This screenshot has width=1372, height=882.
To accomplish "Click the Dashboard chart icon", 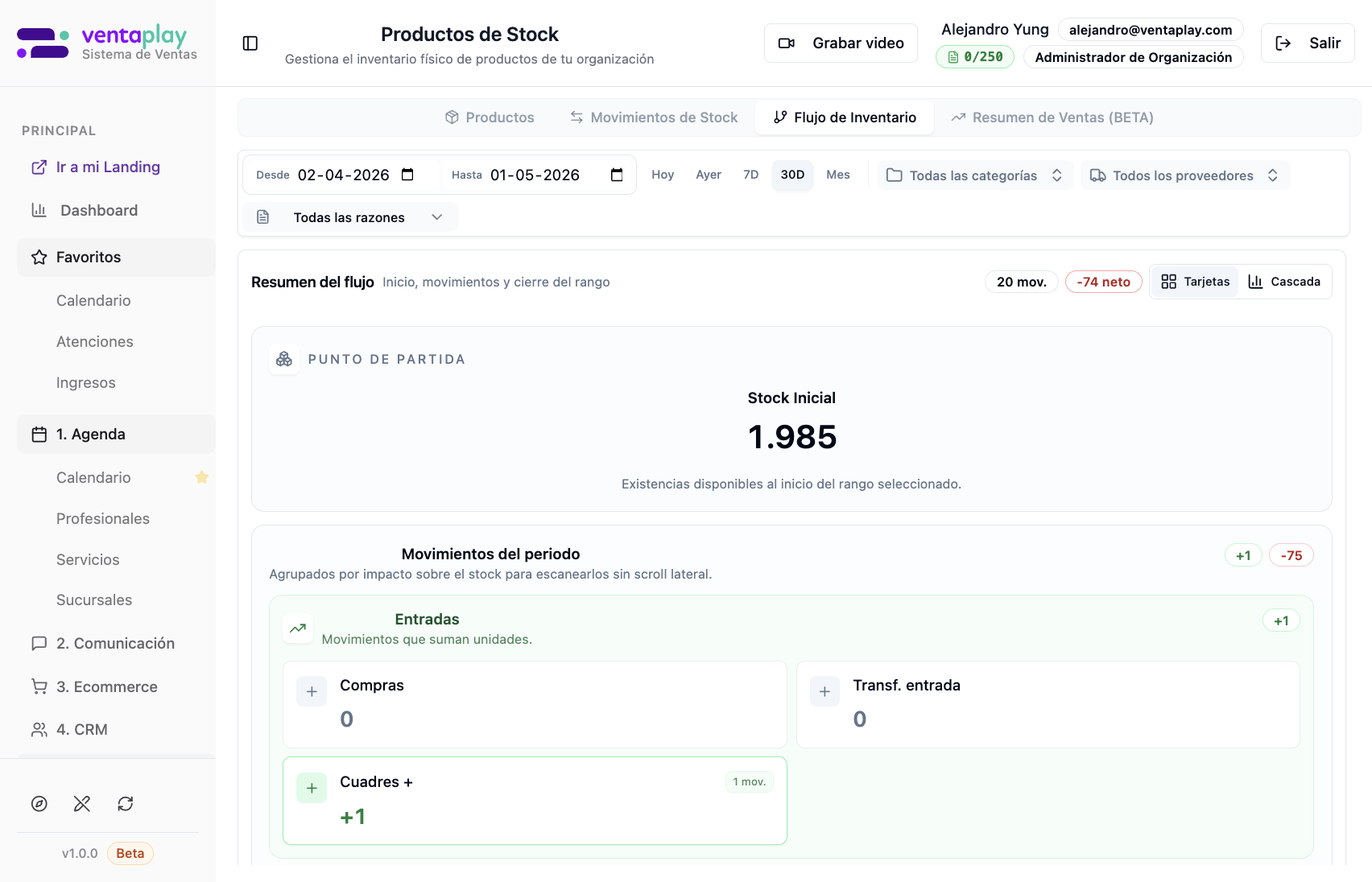I will point(39,210).
